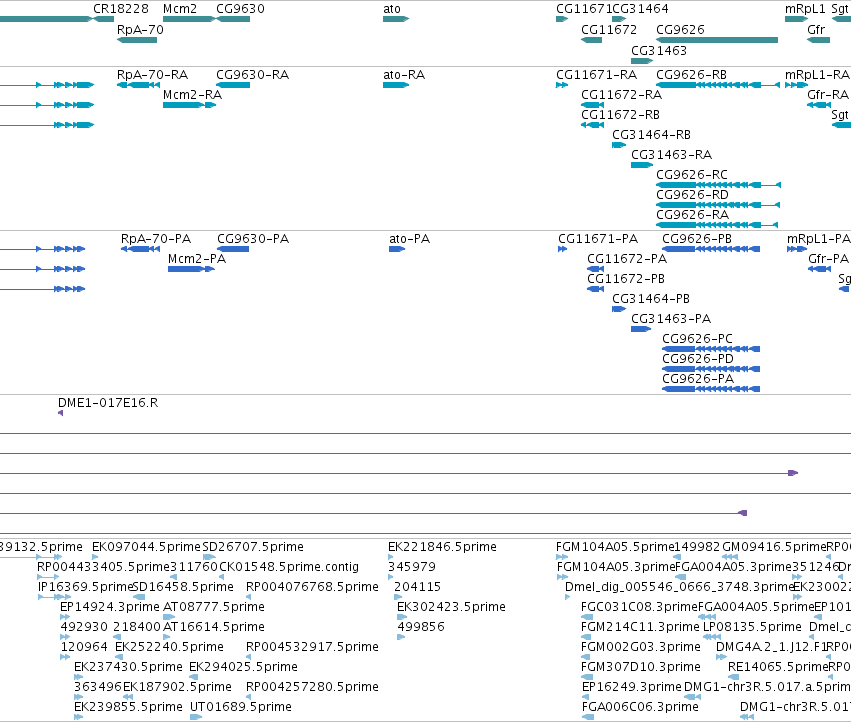Click the FGA006C06.3prime EST label
The height and width of the screenshot is (722, 851).
[640, 707]
